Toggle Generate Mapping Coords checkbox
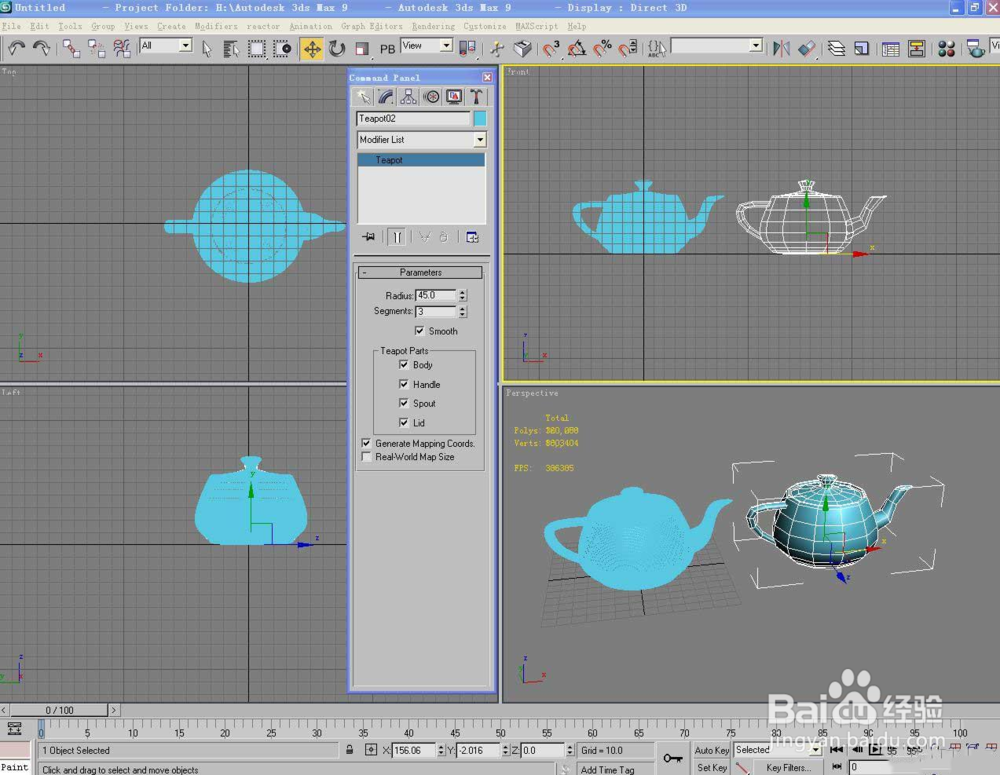 (366, 443)
